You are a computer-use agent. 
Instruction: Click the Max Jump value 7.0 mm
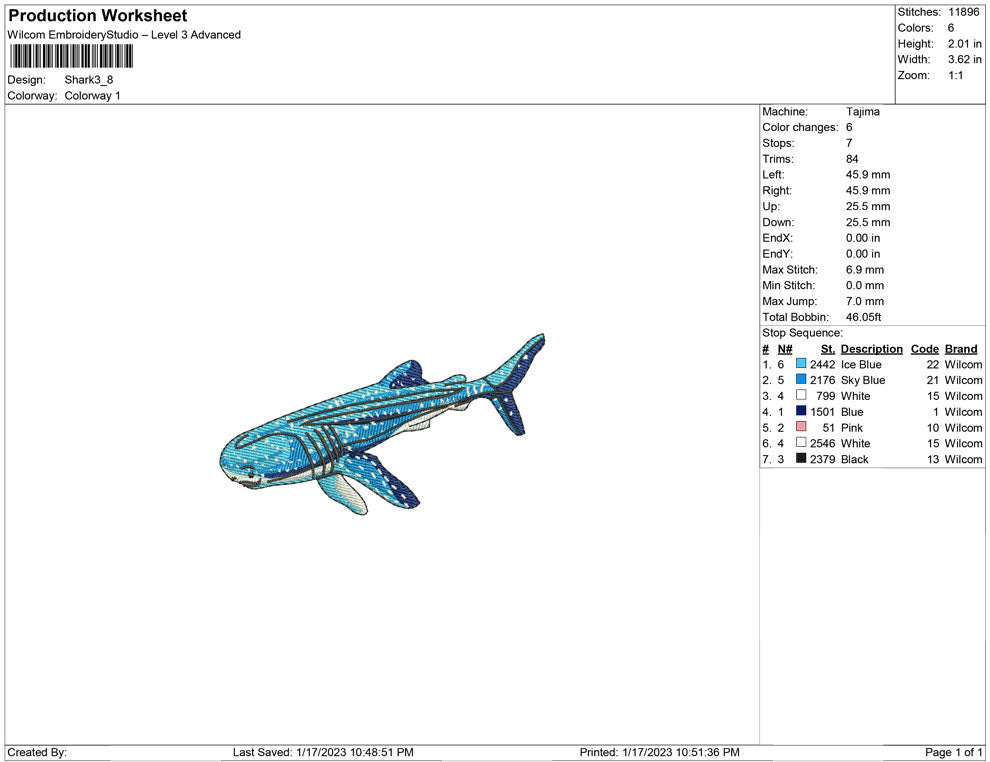click(x=865, y=301)
